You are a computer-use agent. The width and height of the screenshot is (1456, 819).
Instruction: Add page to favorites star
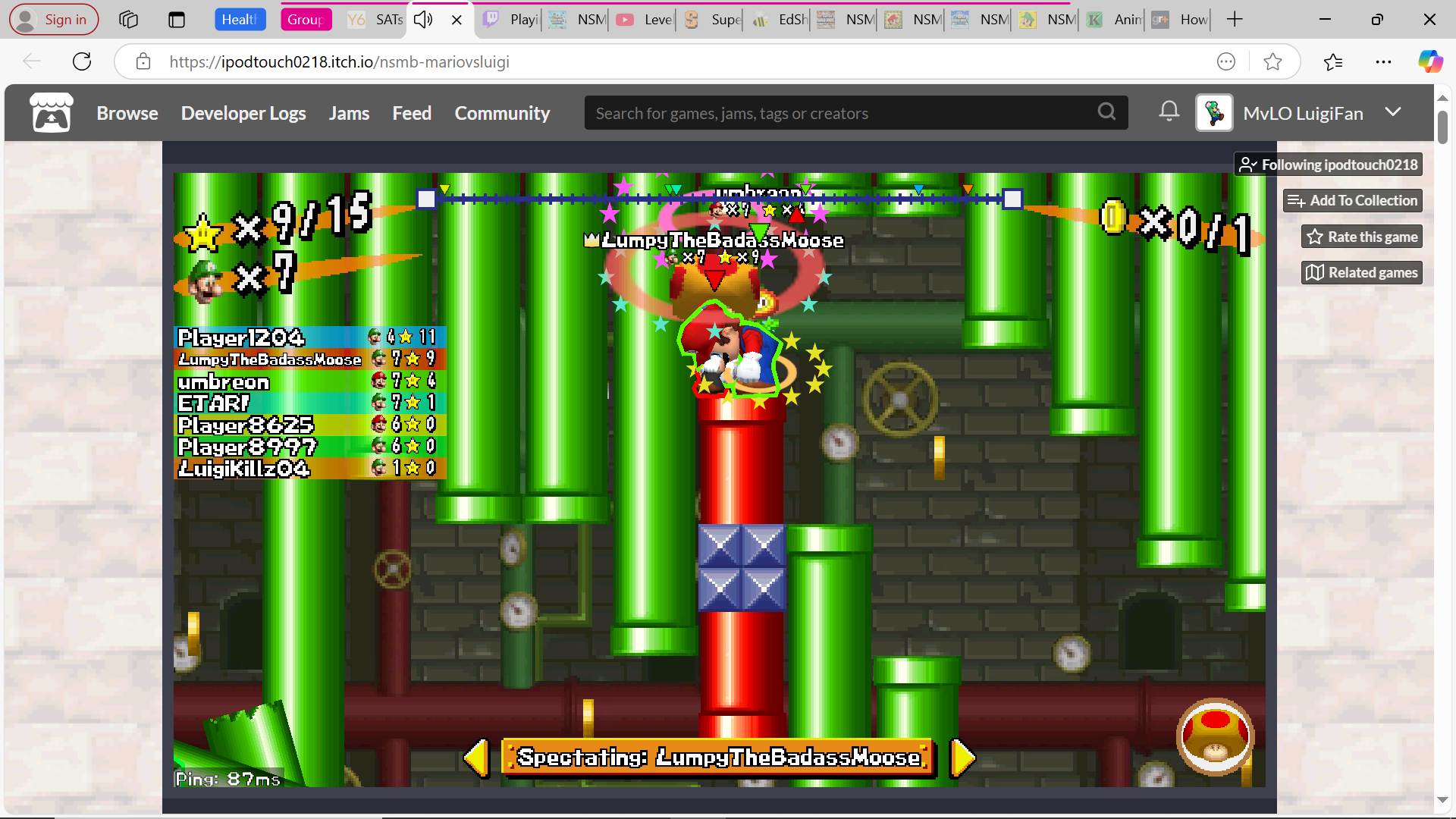1272,61
